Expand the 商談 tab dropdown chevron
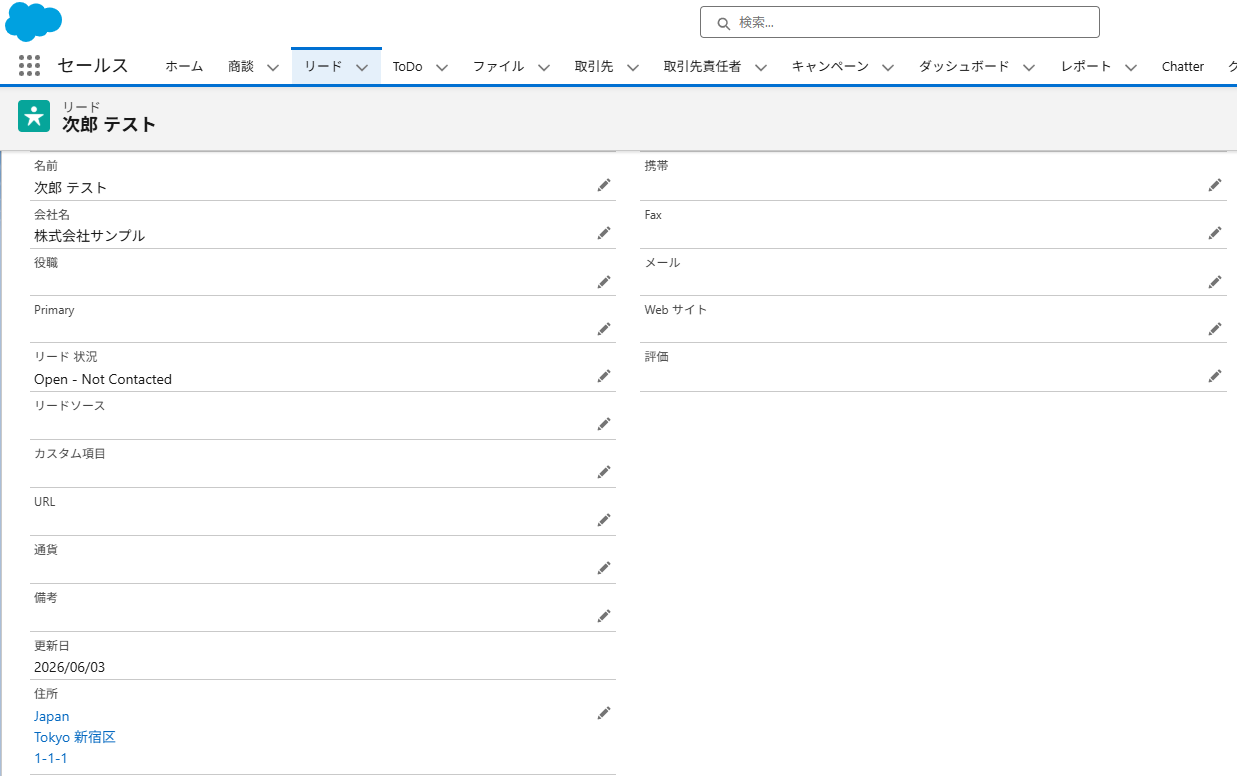The height and width of the screenshot is (776, 1237). click(x=273, y=67)
